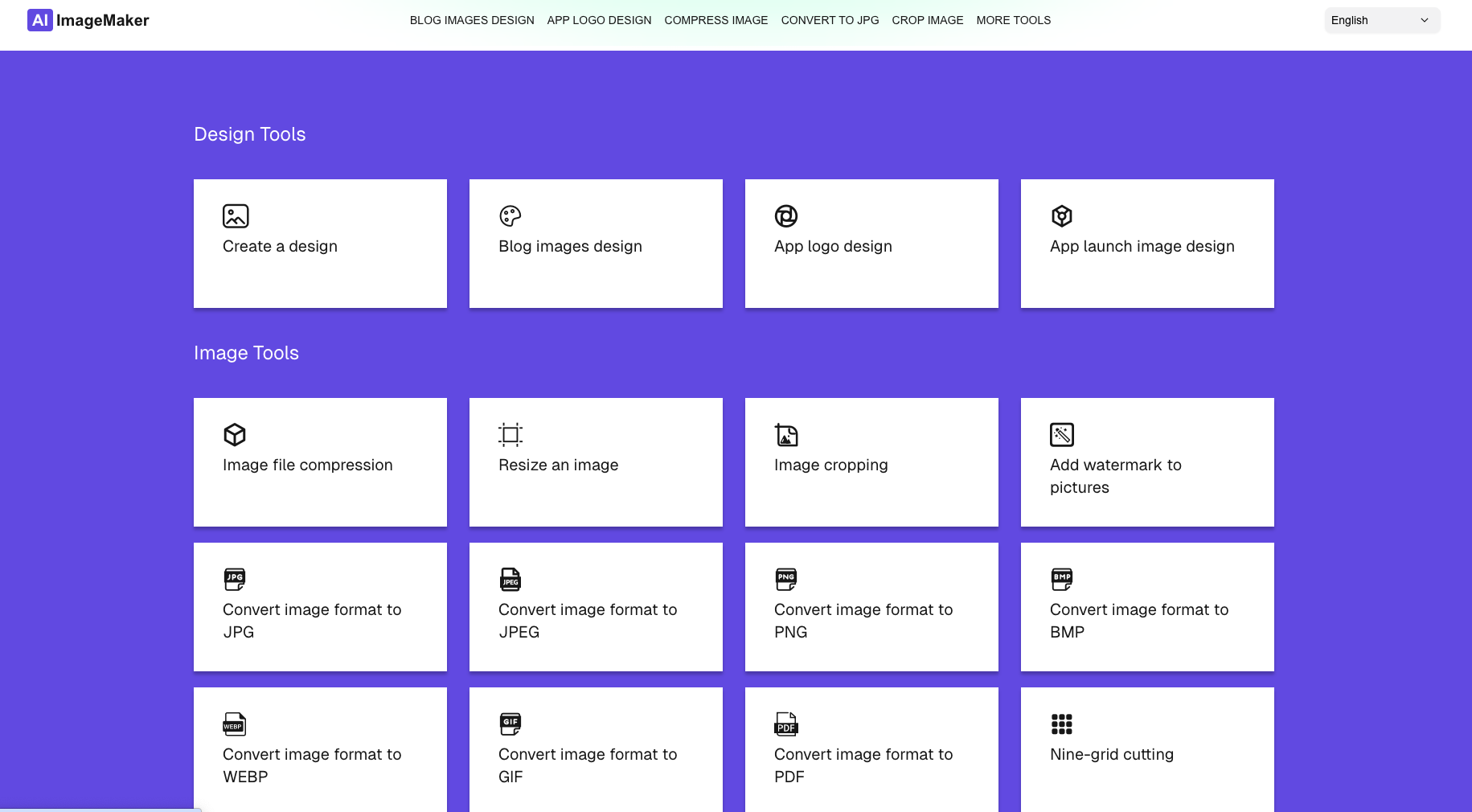Click the JPG file icon

click(234, 578)
